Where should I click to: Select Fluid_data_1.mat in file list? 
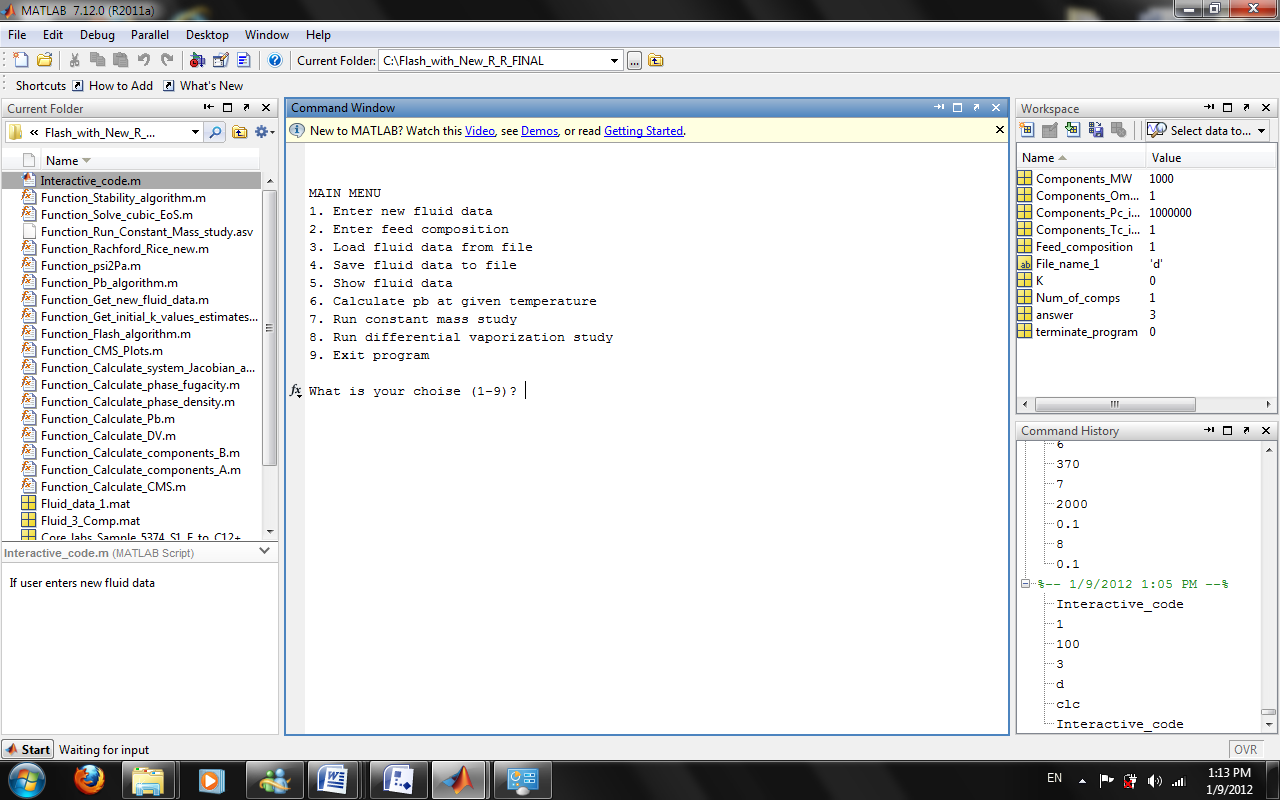(85, 504)
